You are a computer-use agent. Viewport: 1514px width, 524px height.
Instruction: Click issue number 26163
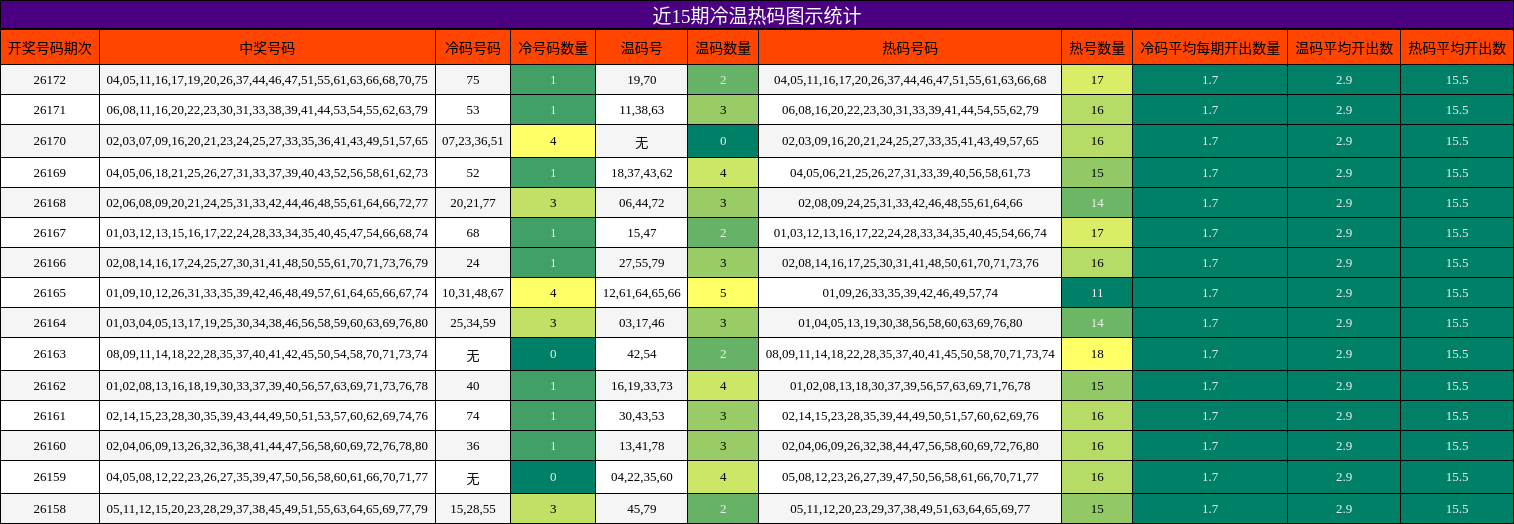50,354
